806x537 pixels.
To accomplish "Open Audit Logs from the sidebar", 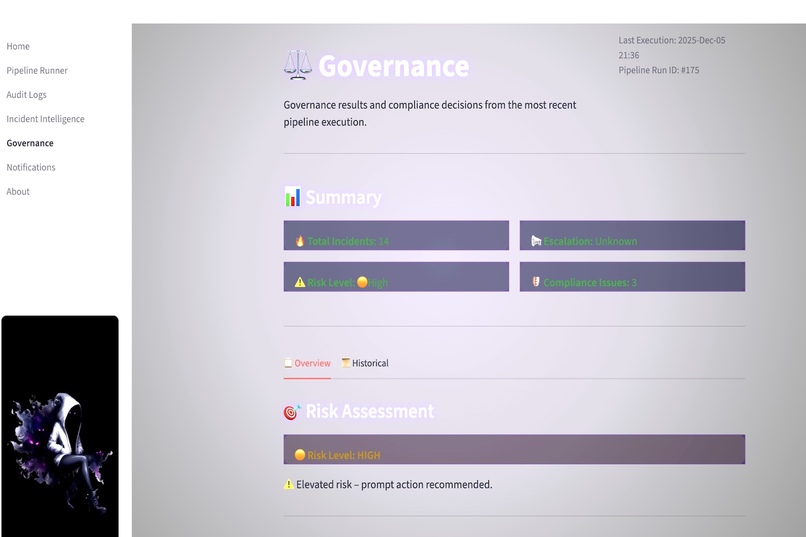I will (26, 95).
